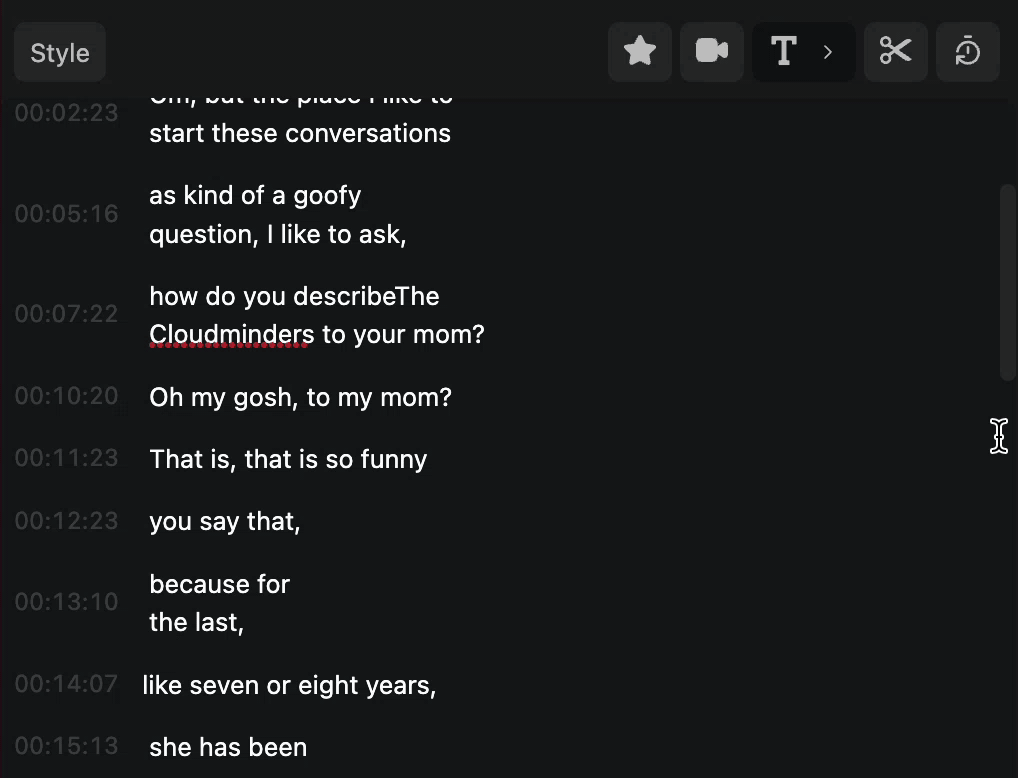Select the star effects icon in the toolbar

pos(639,51)
